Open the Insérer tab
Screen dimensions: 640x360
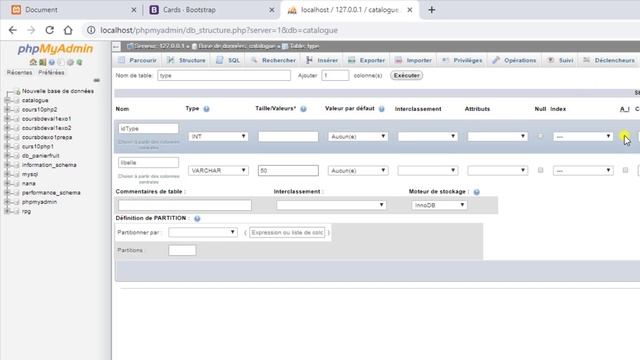coord(322,60)
